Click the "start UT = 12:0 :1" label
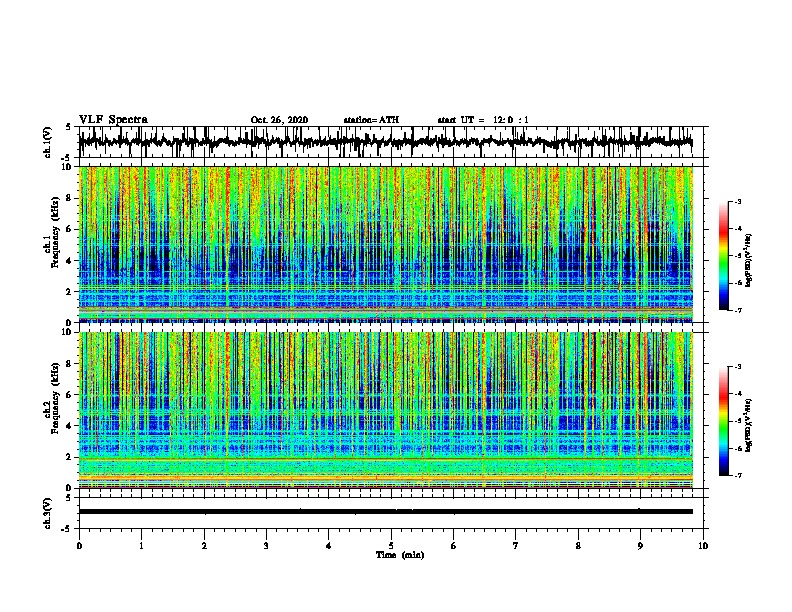Viewport: 792px width, 612px height. tap(483, 120)
